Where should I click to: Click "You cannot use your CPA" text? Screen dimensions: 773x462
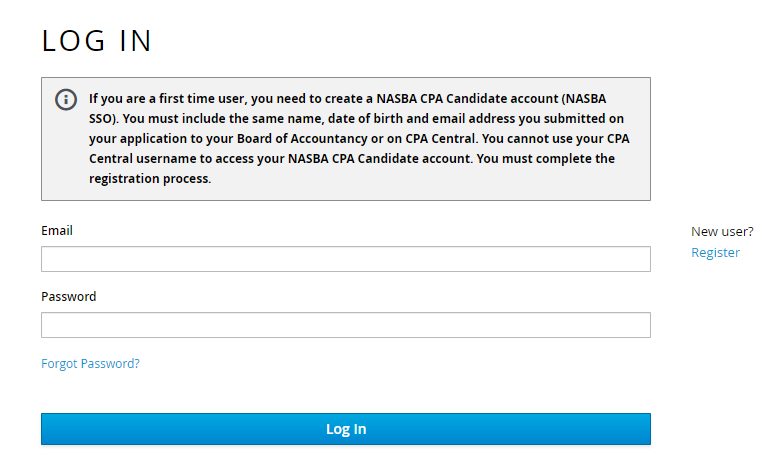(556, 139)
